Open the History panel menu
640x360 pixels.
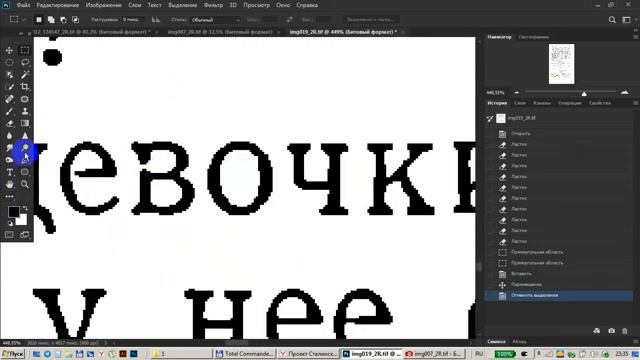[636, 103]
